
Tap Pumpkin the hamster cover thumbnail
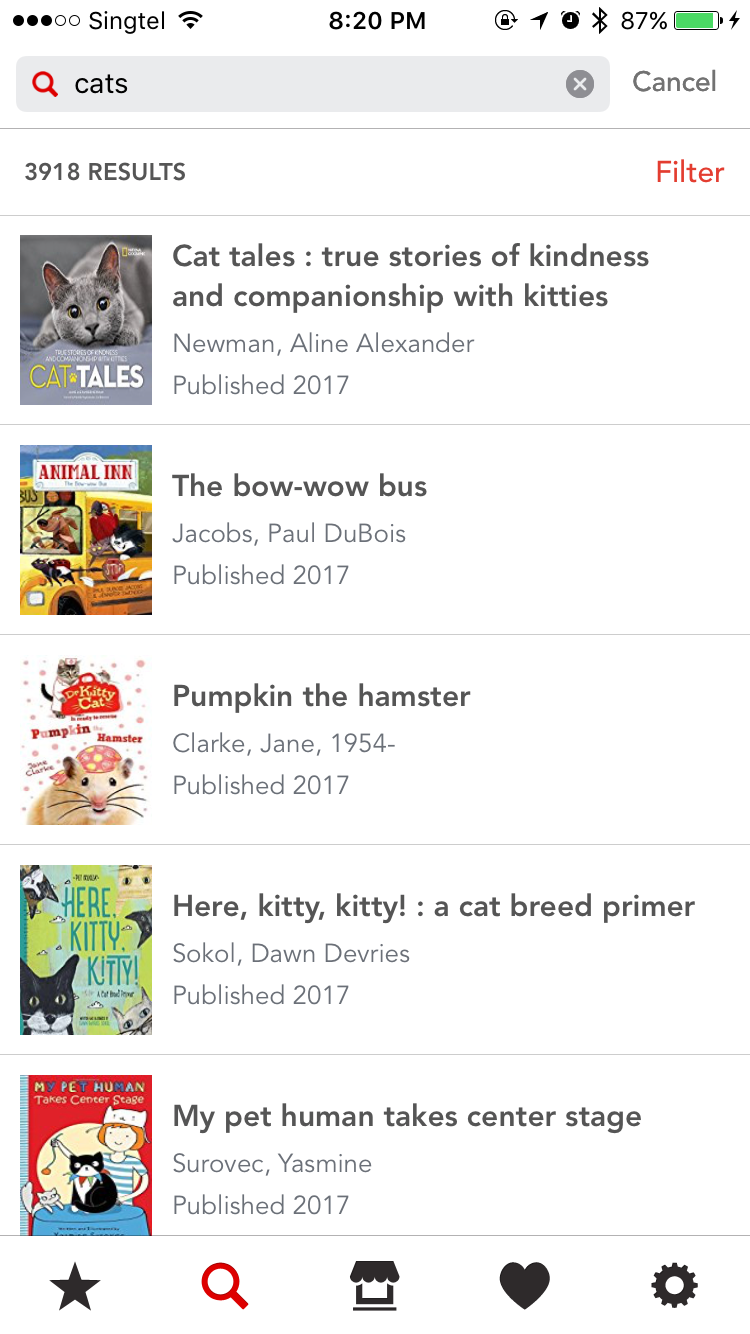[x=86, y=740]
